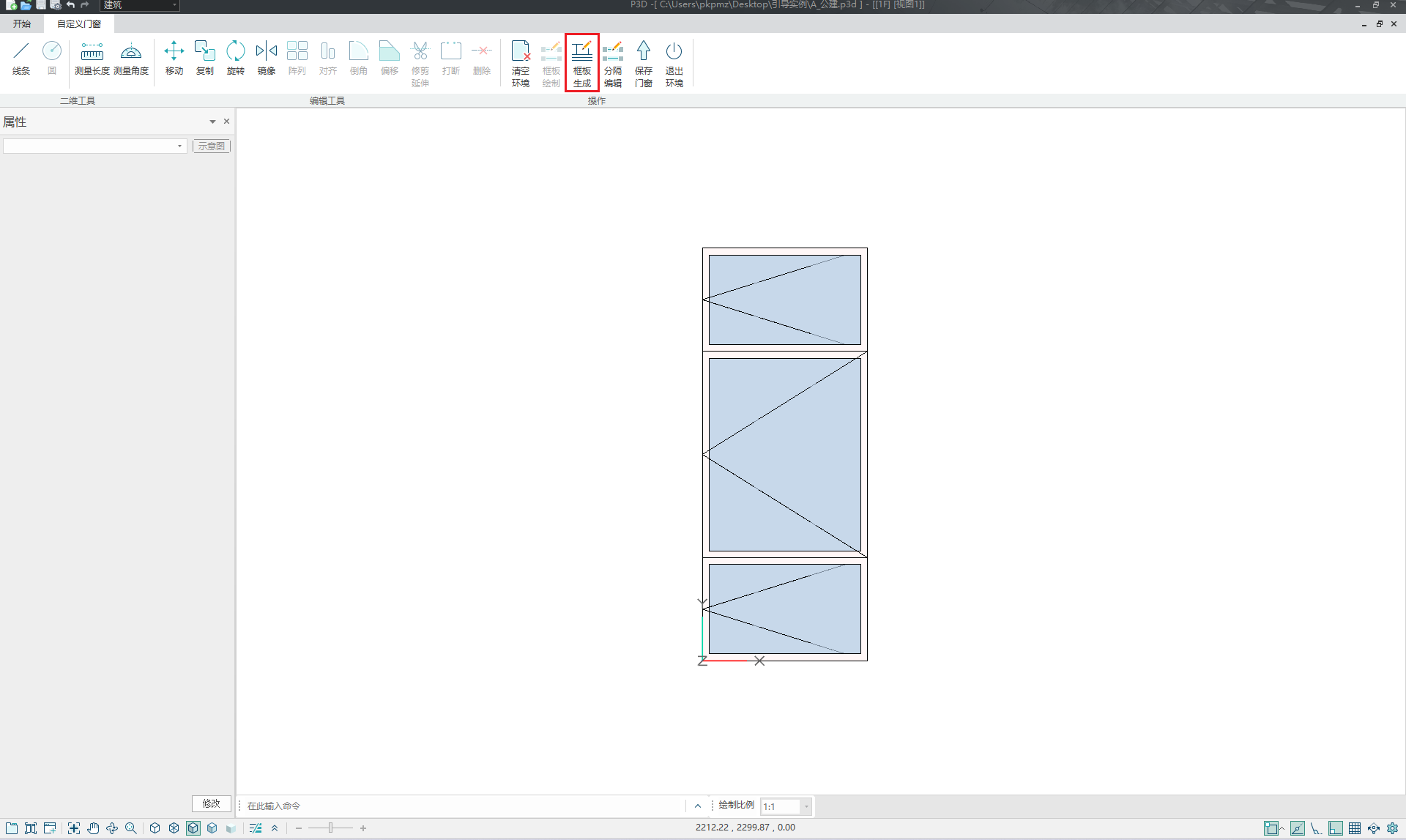
Task: Click 保存门窗 save door-window icon
Action: [644, 63]
